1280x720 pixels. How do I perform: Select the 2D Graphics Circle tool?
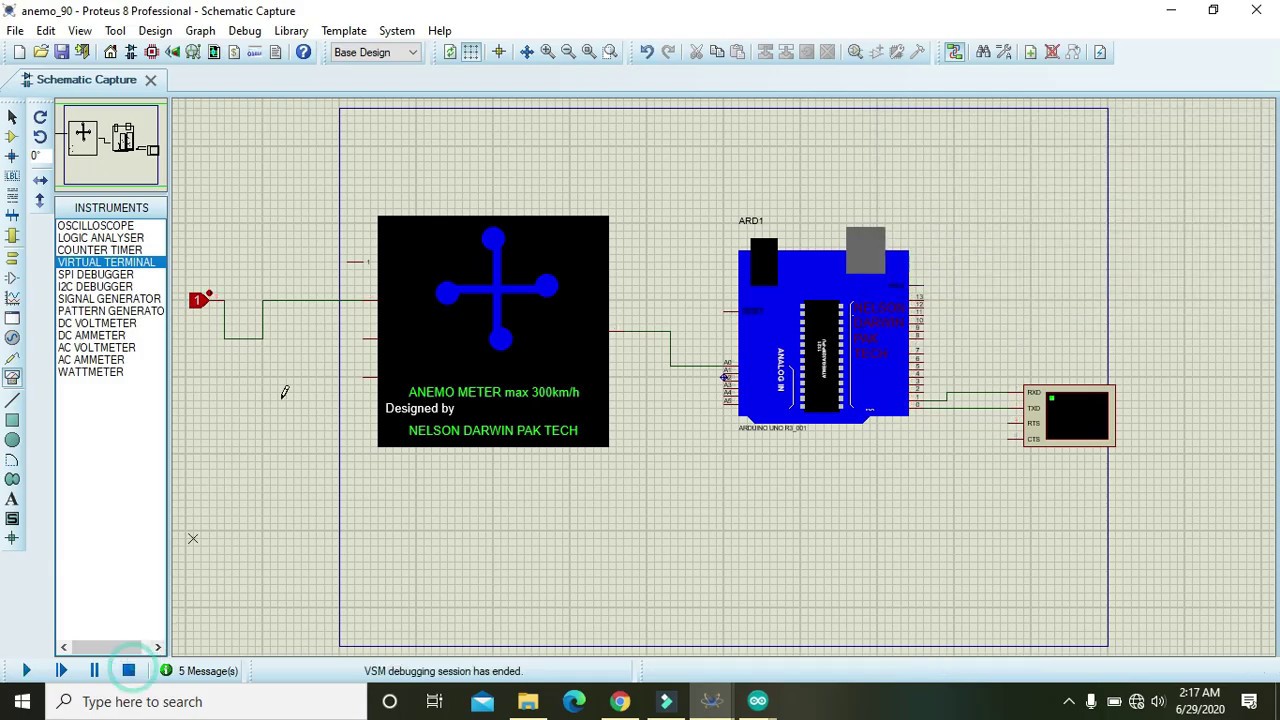(x=12, y=440)
